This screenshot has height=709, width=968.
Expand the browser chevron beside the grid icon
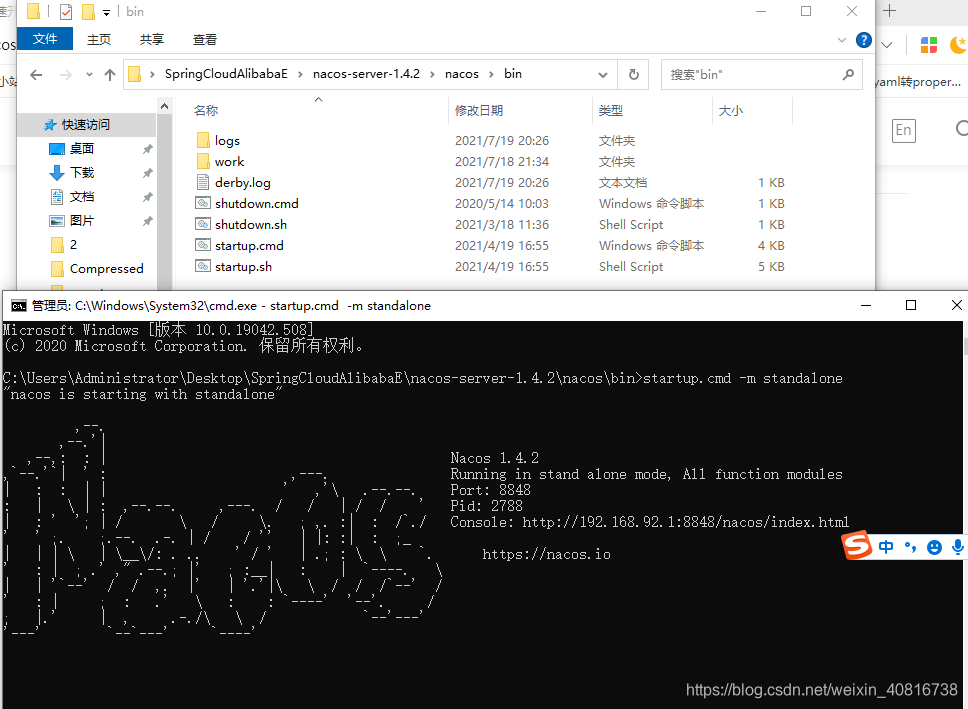pos(887,45)
